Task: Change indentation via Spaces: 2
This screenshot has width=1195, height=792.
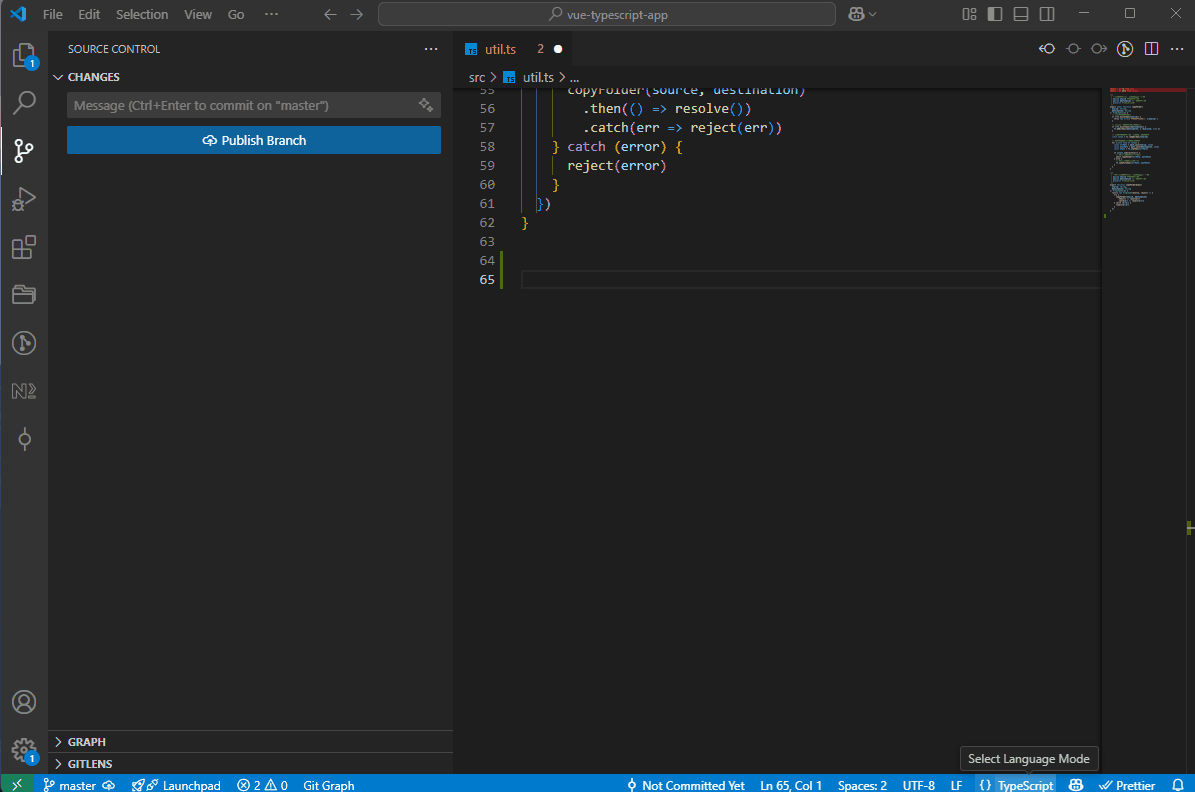Action: 862,784
